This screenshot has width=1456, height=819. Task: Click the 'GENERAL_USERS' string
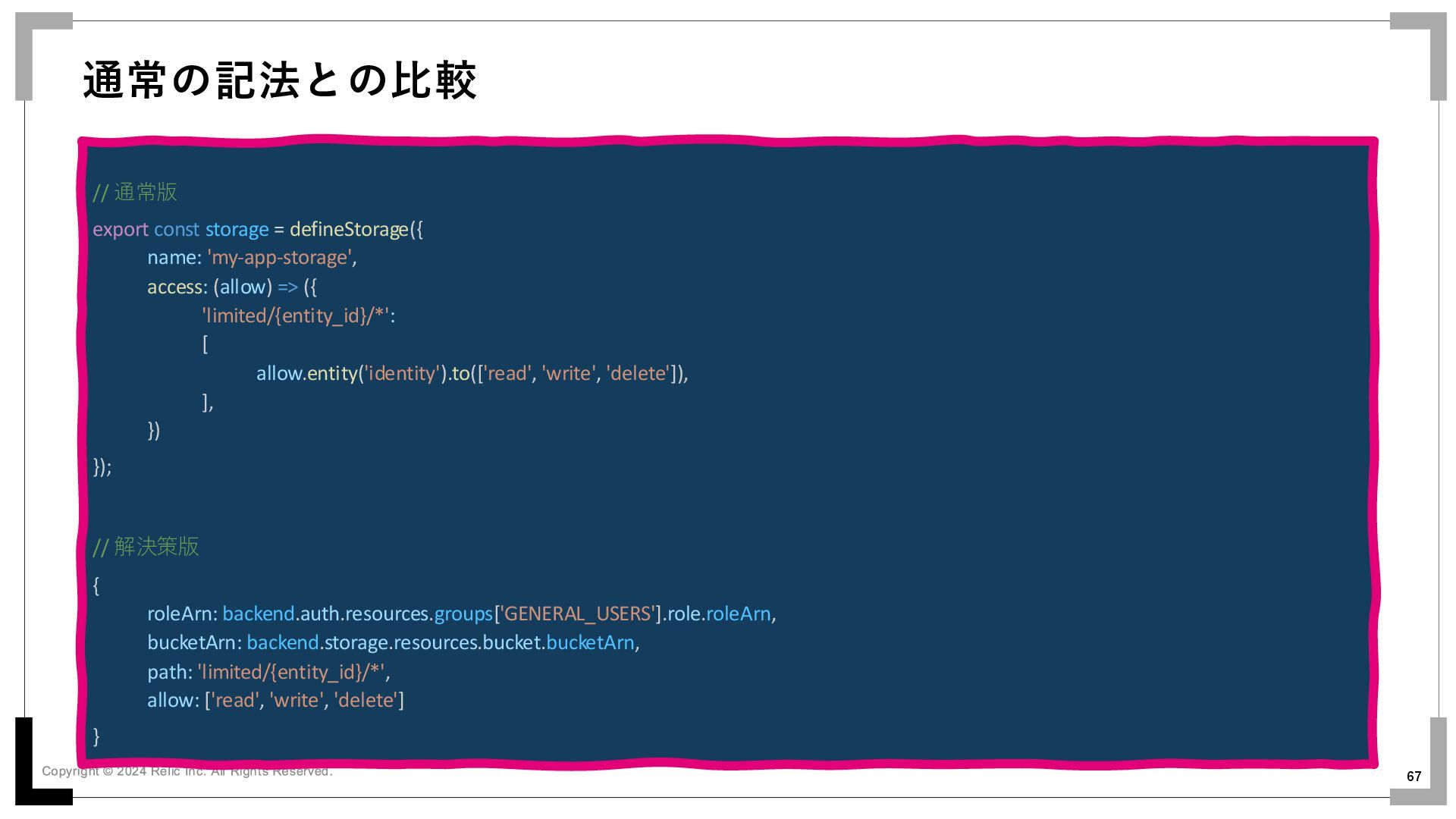(x=578, y=613)
